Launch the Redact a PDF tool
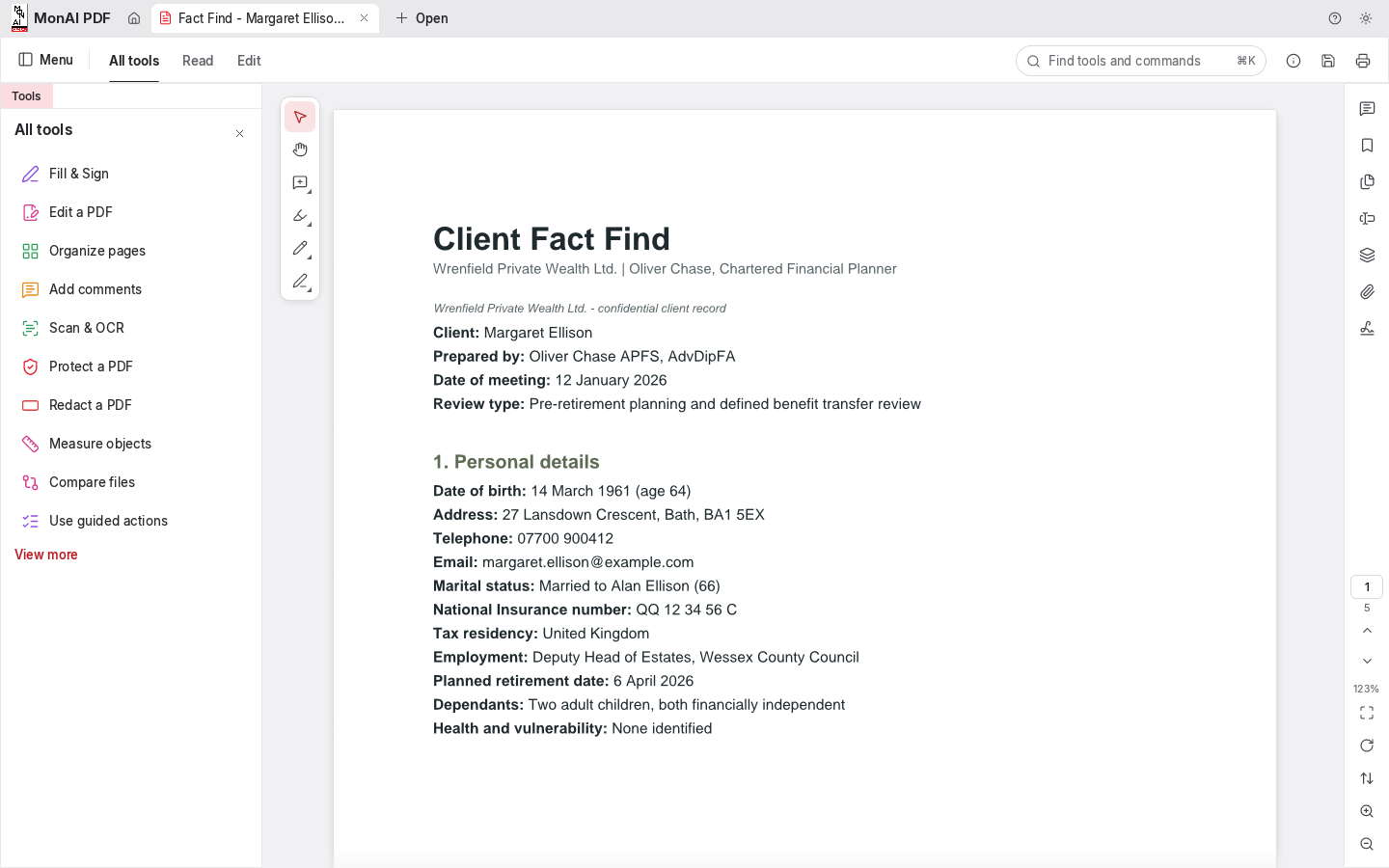Viewport: 1389px width, 868px height. [131, 405]
